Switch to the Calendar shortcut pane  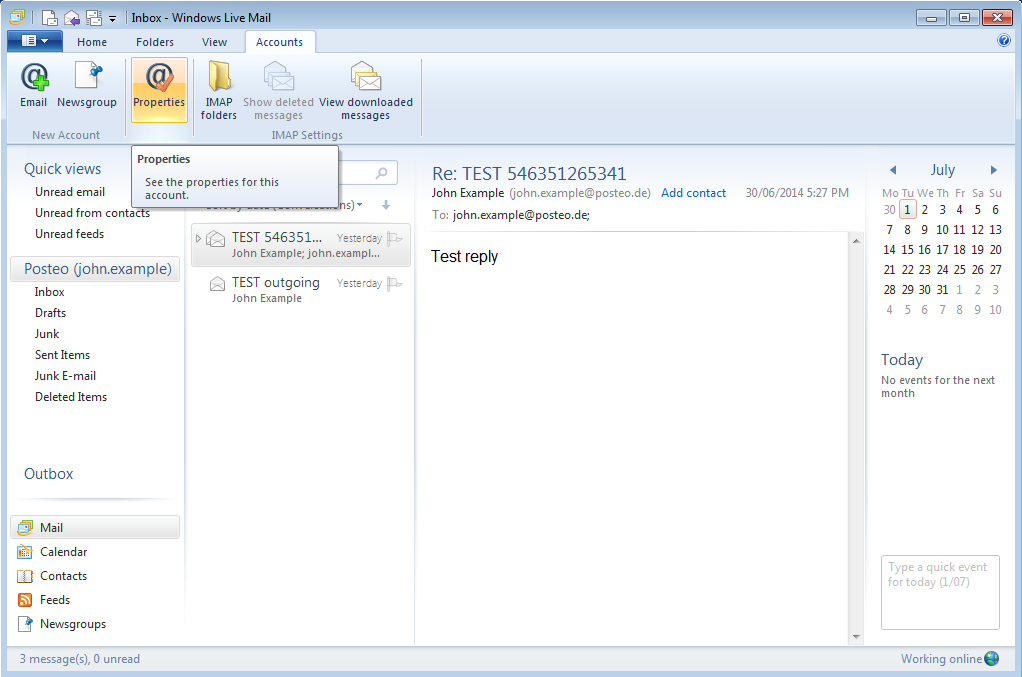[62, 551]
